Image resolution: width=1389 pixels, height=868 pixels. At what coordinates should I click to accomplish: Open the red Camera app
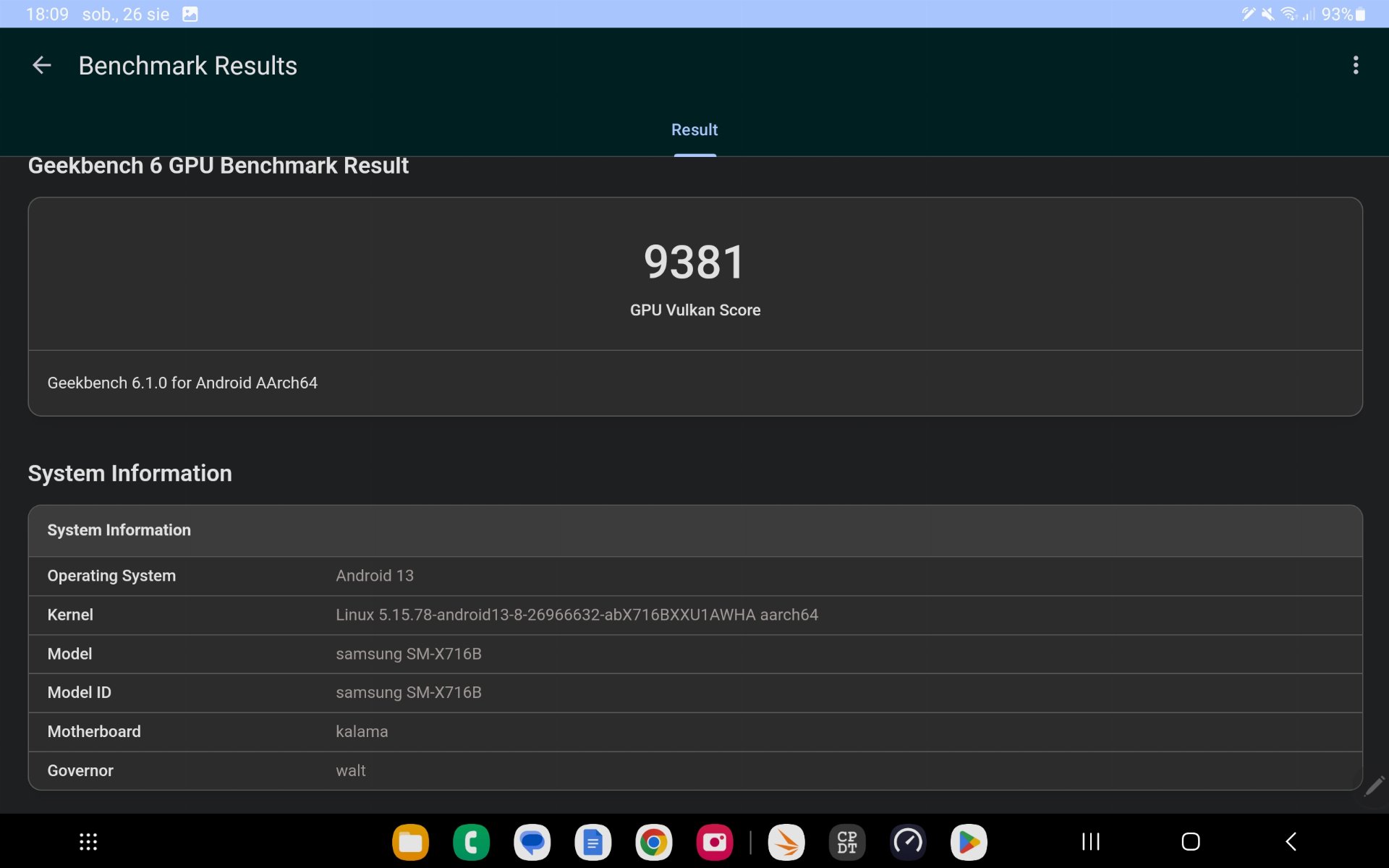[714, 842]
